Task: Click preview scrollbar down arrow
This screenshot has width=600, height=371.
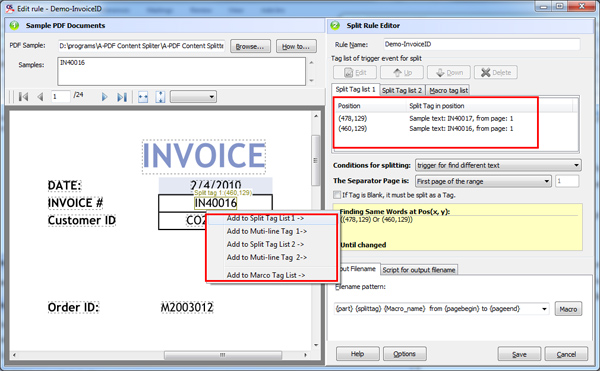Action: click(x=316, y=345)
